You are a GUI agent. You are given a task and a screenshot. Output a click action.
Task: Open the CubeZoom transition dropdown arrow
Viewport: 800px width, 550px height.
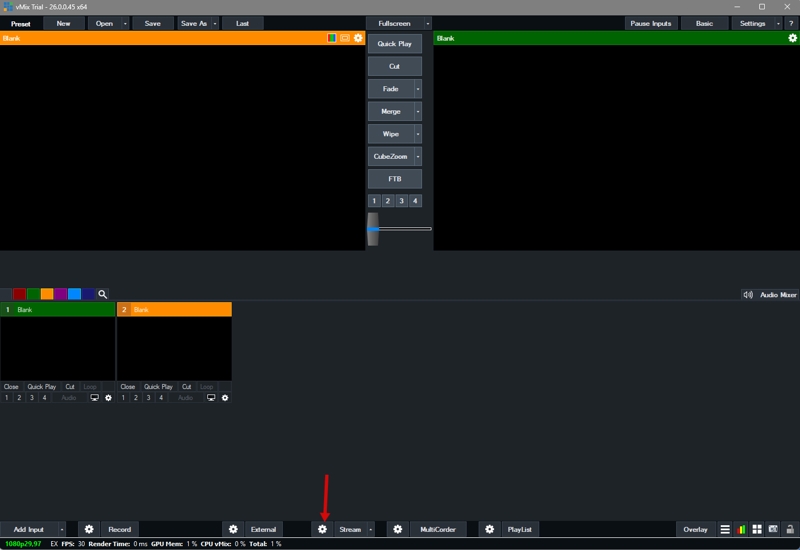tap(418, 156)
